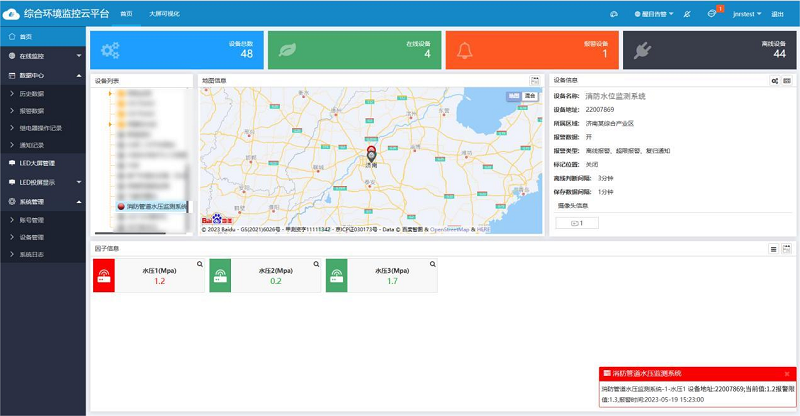Close the red alarm notification popup
800x416 pixels.
coord(786,373)
